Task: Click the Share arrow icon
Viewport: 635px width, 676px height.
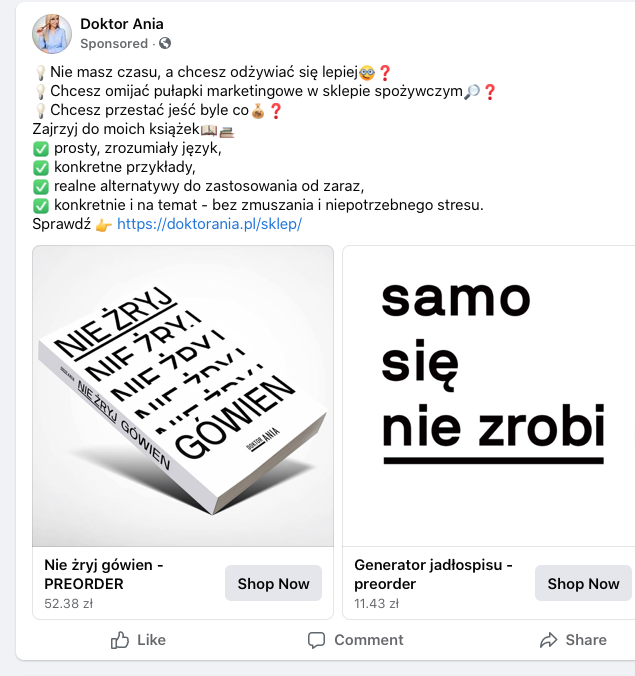Action: (548, 640)
